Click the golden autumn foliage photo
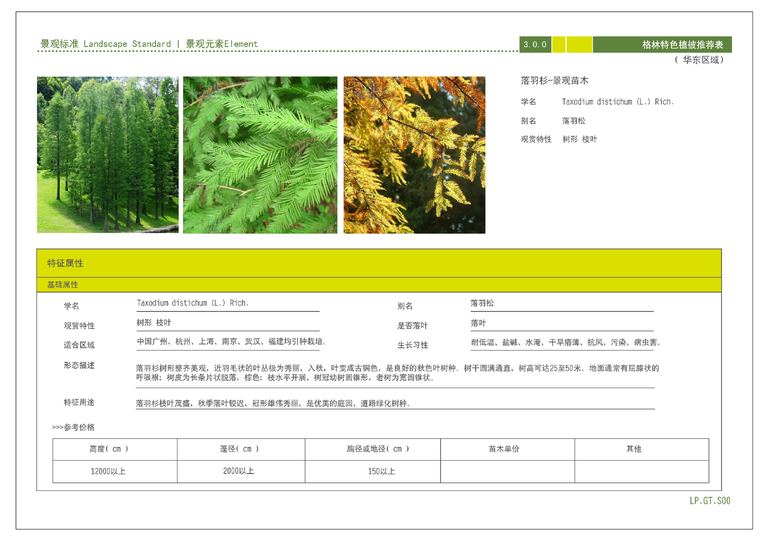Image resolution: width=768 pixels, height=543 pixels. (414, 154)
